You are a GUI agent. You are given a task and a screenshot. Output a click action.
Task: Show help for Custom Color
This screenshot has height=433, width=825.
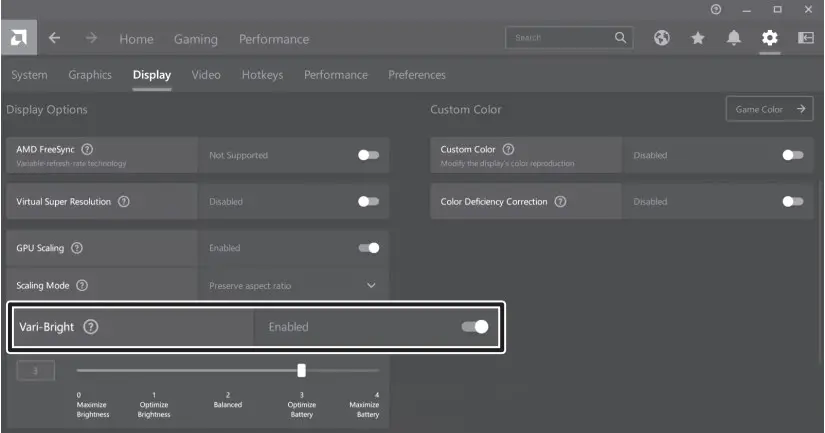click(x=508, y=149)
